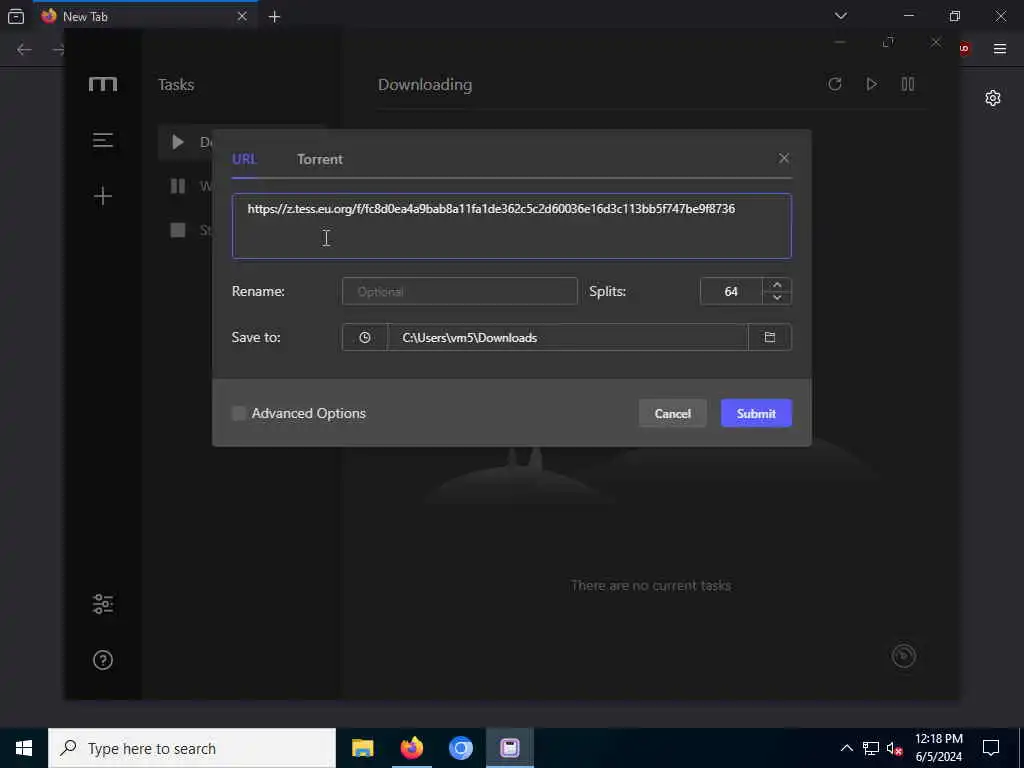Screen dimensions: 1024x768
Task: Close the New Tab tab
Action: (x=242, y=16)
